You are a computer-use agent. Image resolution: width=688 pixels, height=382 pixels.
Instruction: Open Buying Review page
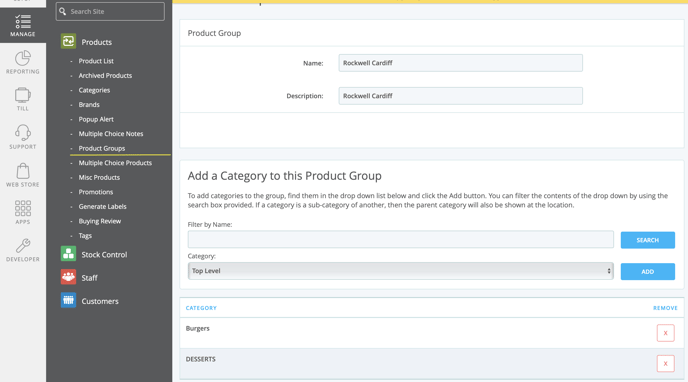[100, 221]
